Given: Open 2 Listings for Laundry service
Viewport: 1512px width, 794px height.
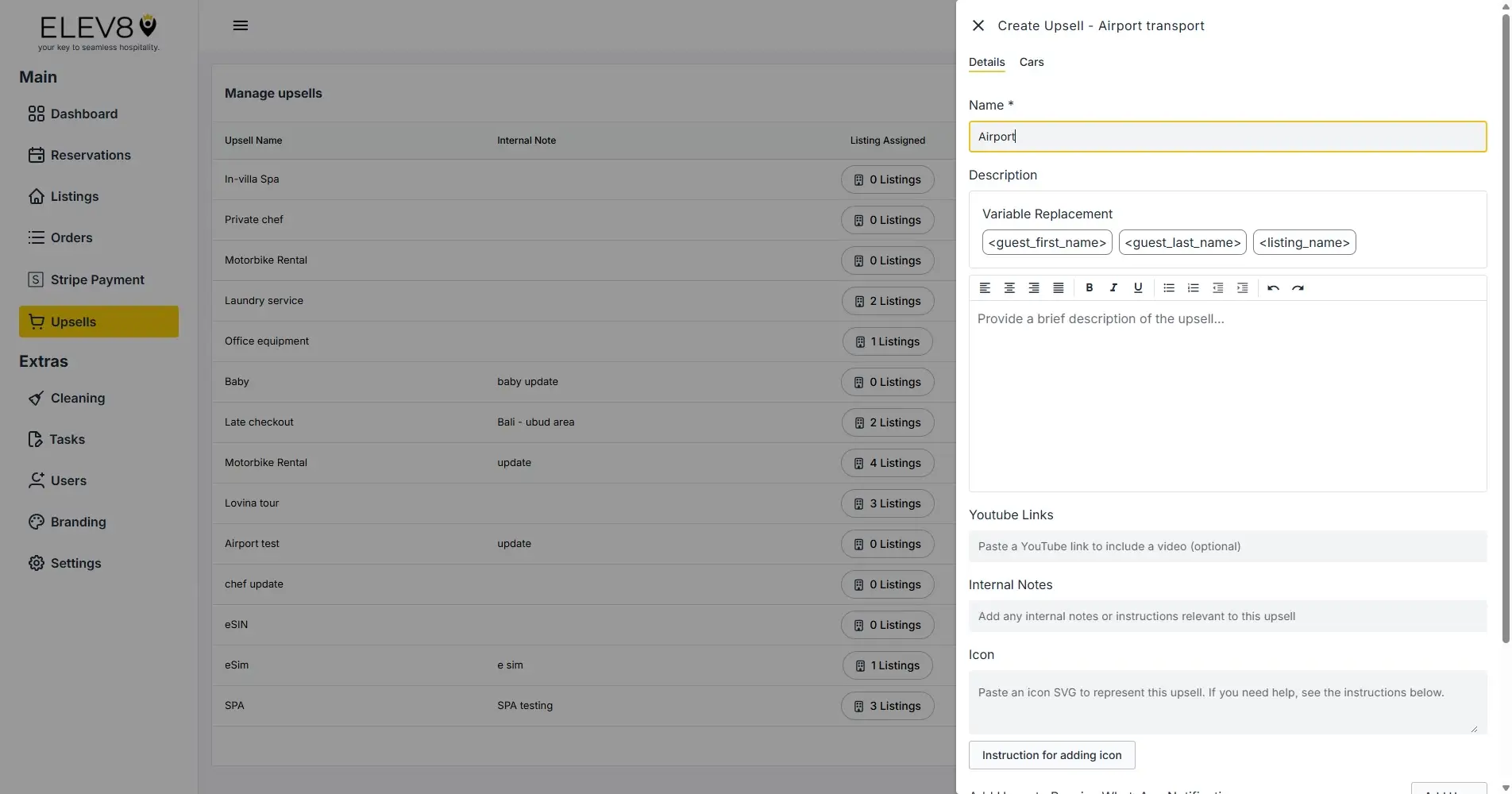Looking at the screenshot, I should point(887,301).
